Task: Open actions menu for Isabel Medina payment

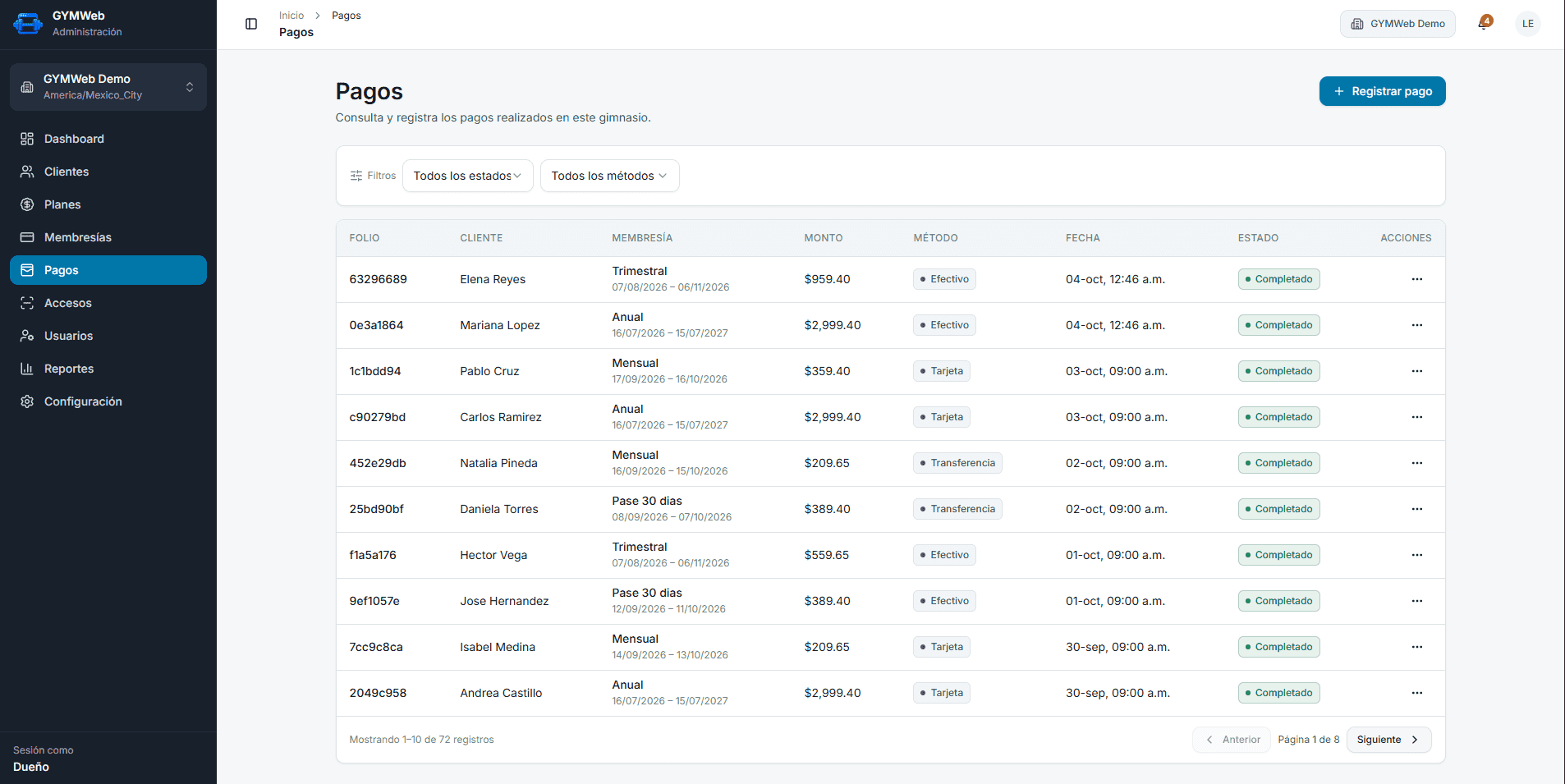Action: tap(1416, 647)
